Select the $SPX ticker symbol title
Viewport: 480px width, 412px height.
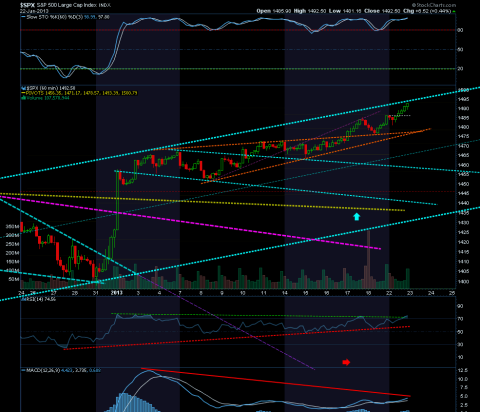pyautogui.click(x=27, y=5)
